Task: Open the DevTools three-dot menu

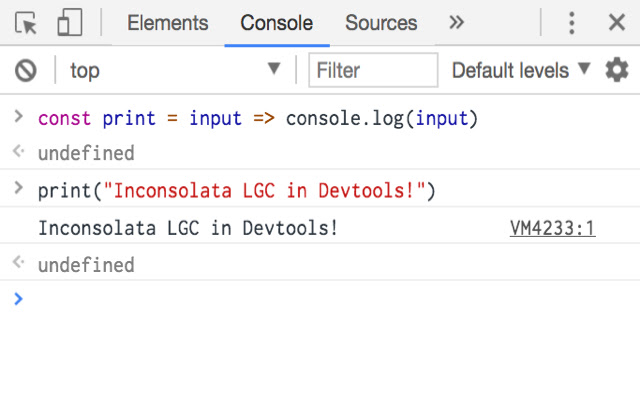Action: coord(572,23)
